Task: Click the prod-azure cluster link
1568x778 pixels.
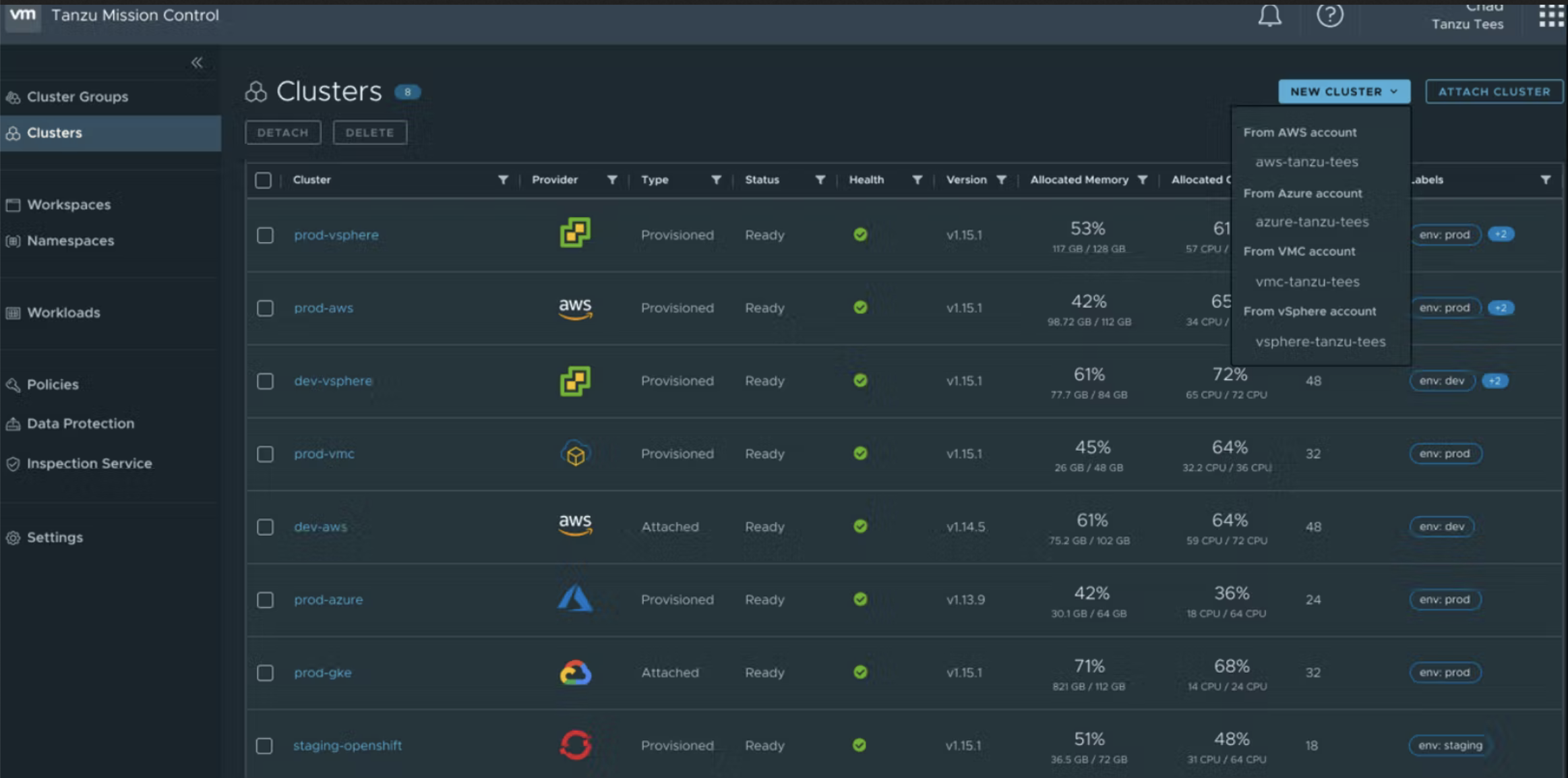Action: [328, 599]
